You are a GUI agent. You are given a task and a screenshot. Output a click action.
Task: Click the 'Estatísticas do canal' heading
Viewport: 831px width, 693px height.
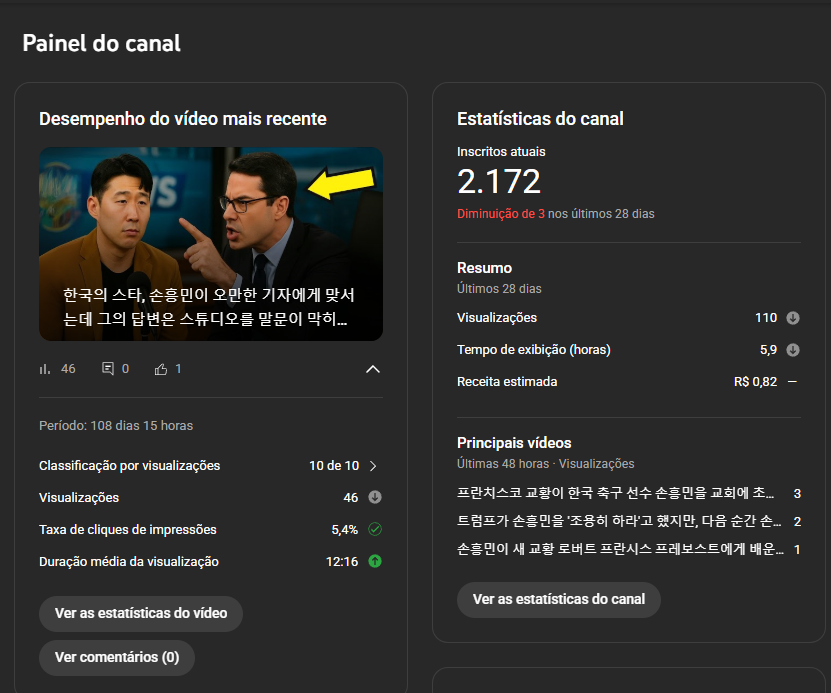point(540,119)
